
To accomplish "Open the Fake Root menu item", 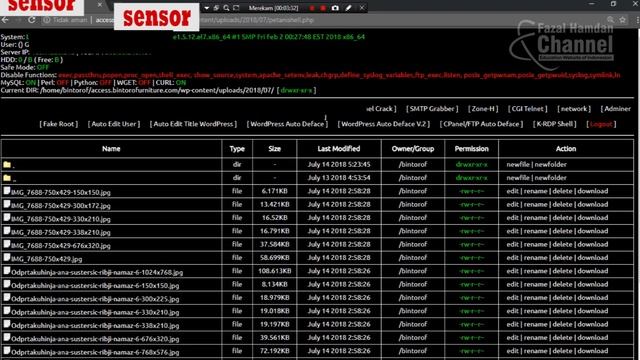I will tap(58, 124).
